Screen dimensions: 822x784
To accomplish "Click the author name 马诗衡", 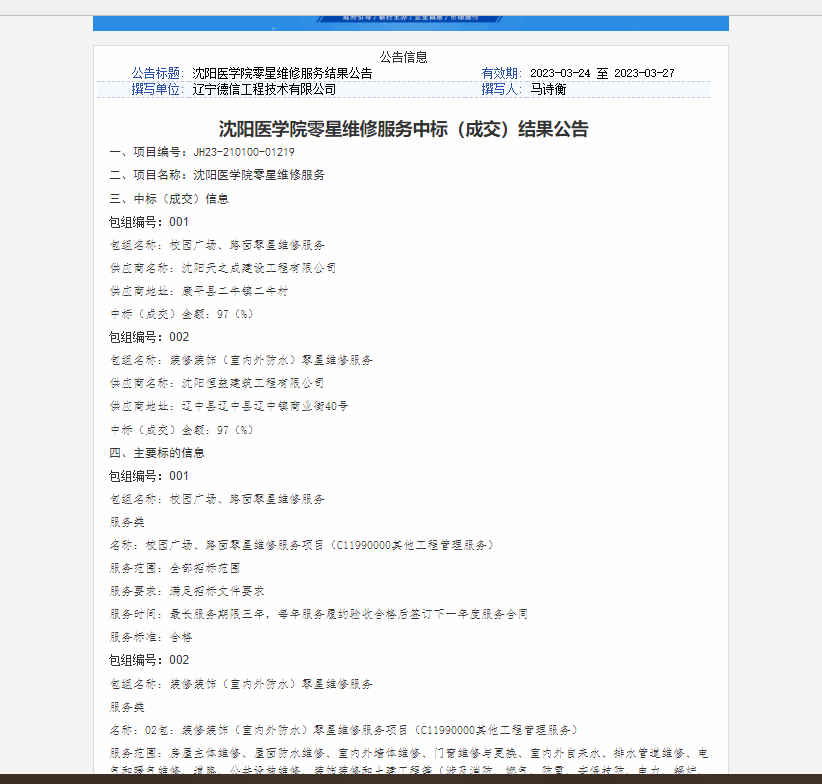I will coord(549,89).
